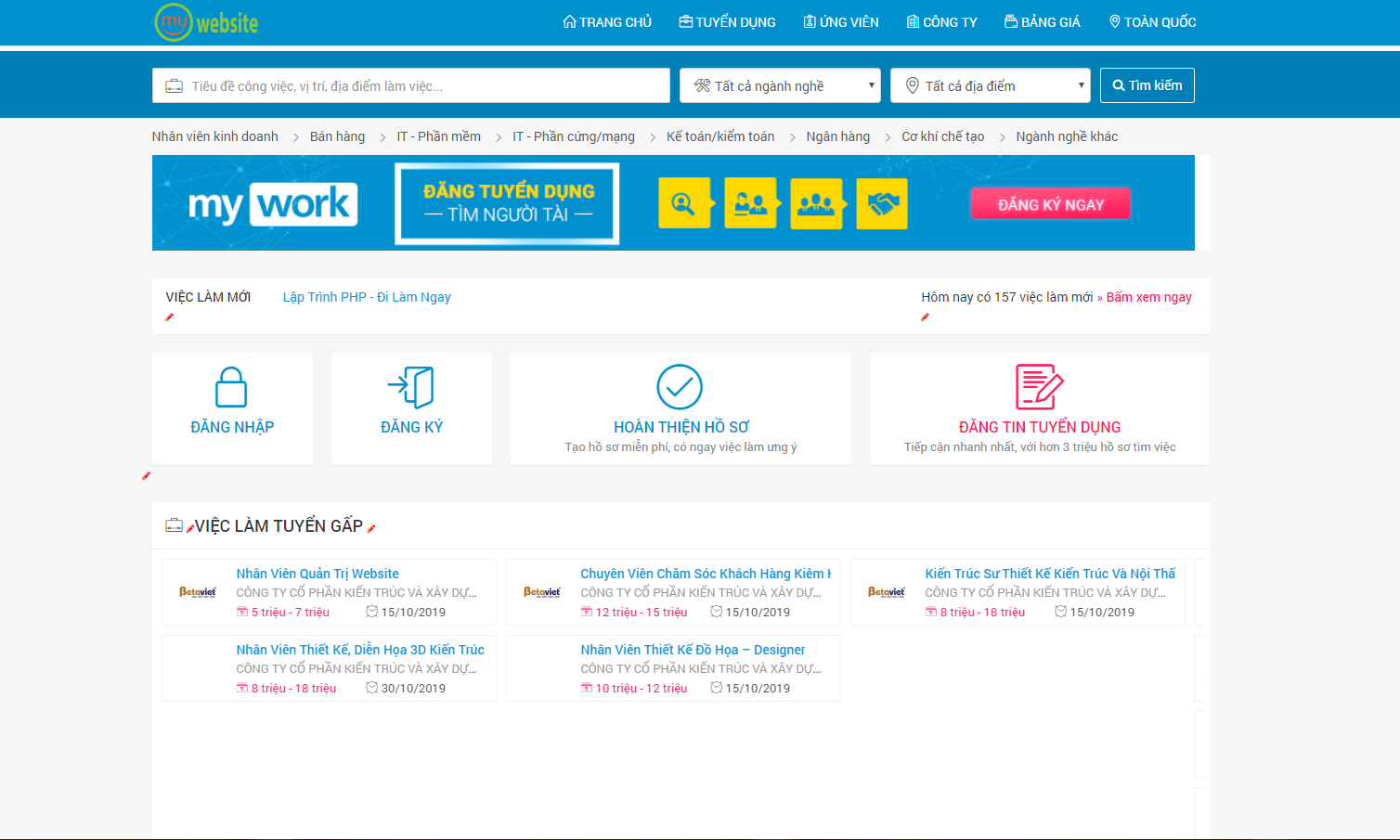This screenshot has width=1400, height=840.
Task: Open the Tất cả ngành nghề dropdown
Action: (780, 85)
